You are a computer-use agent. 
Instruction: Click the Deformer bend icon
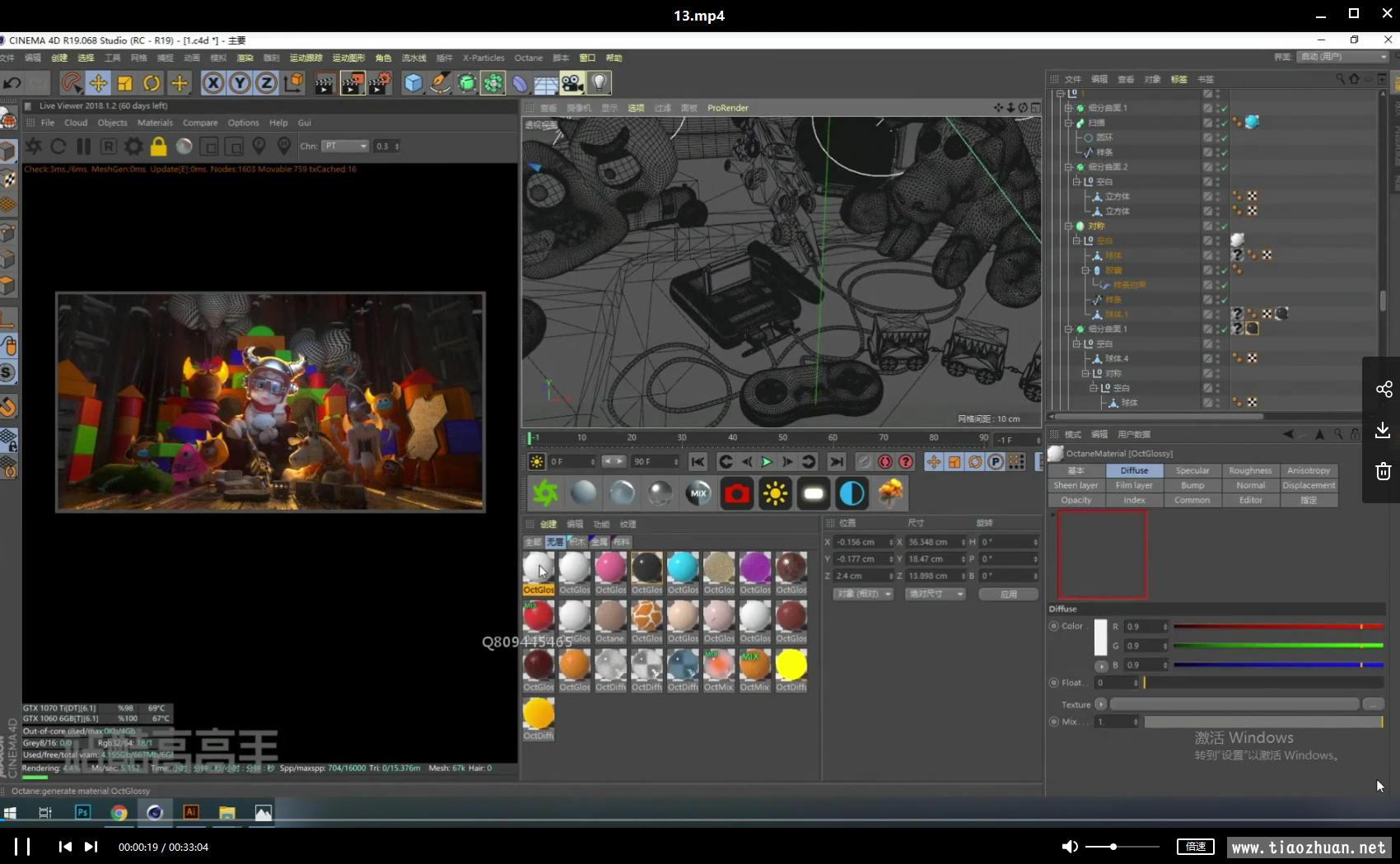pos(520,82)
